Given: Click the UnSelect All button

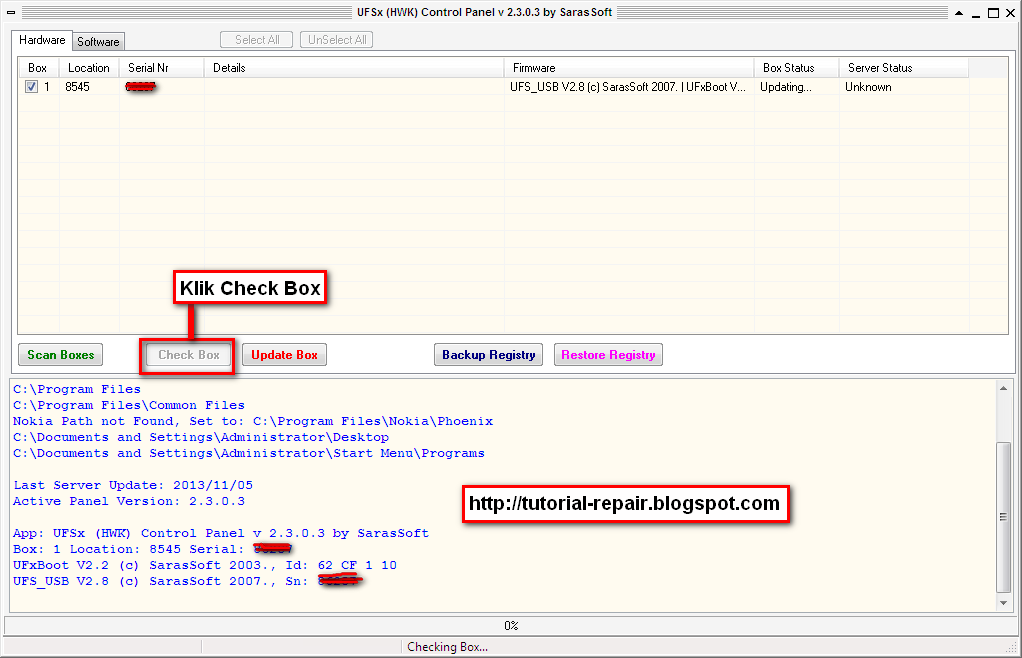Looking at the screenshot, I should (337, 40).
